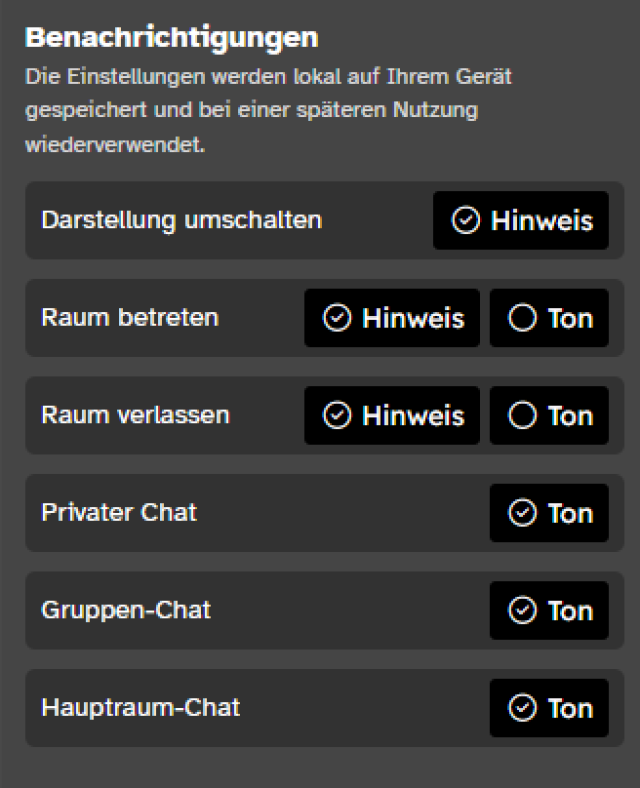The image size is (640, 788).
Task: Select the Darstellung umschalten row label
Action: point(181,220)
